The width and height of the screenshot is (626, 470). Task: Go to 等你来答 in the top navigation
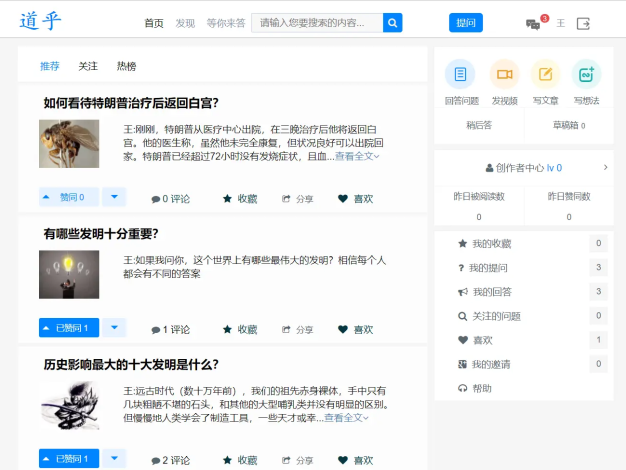click(226, 23)
